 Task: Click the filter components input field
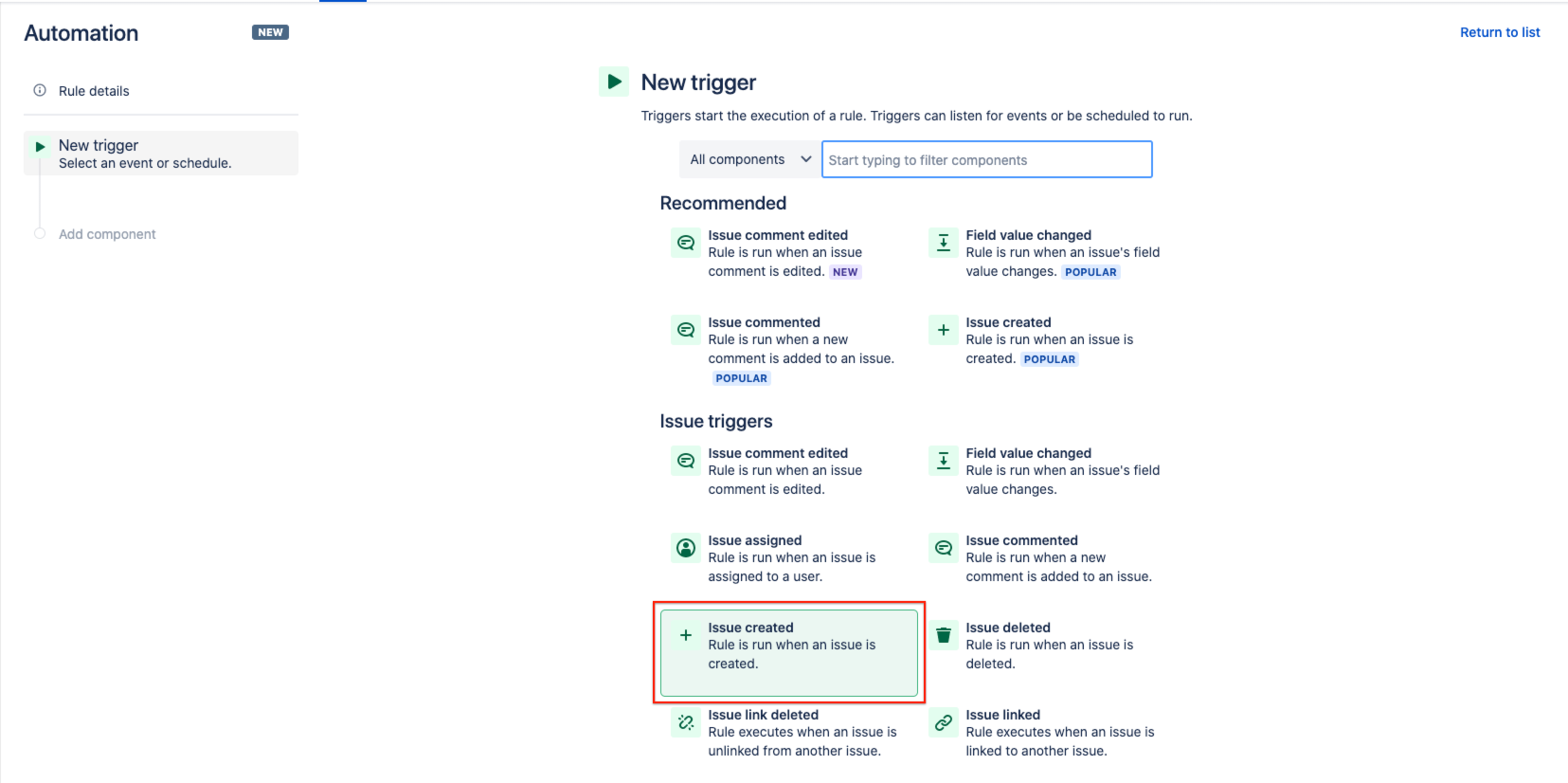[985, 158]
